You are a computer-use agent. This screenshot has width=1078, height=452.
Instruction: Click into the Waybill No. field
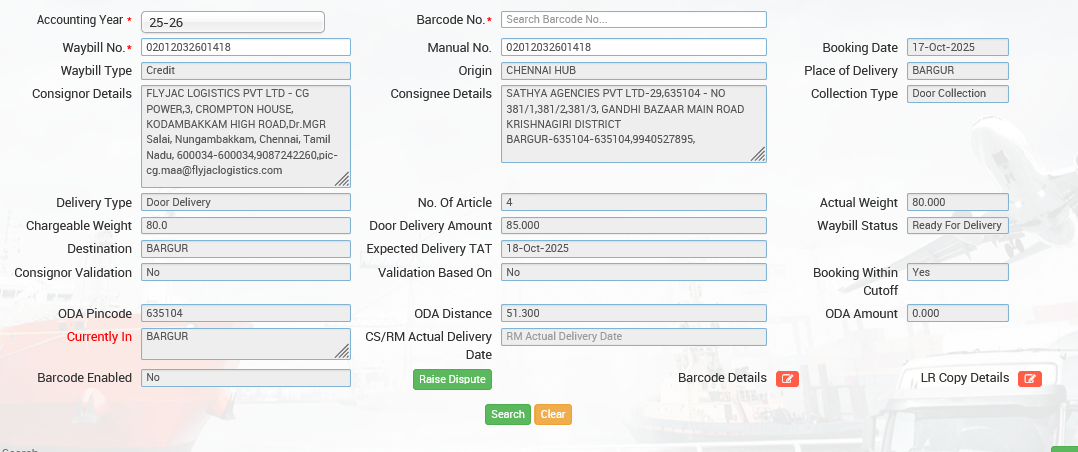click(245, 47)
